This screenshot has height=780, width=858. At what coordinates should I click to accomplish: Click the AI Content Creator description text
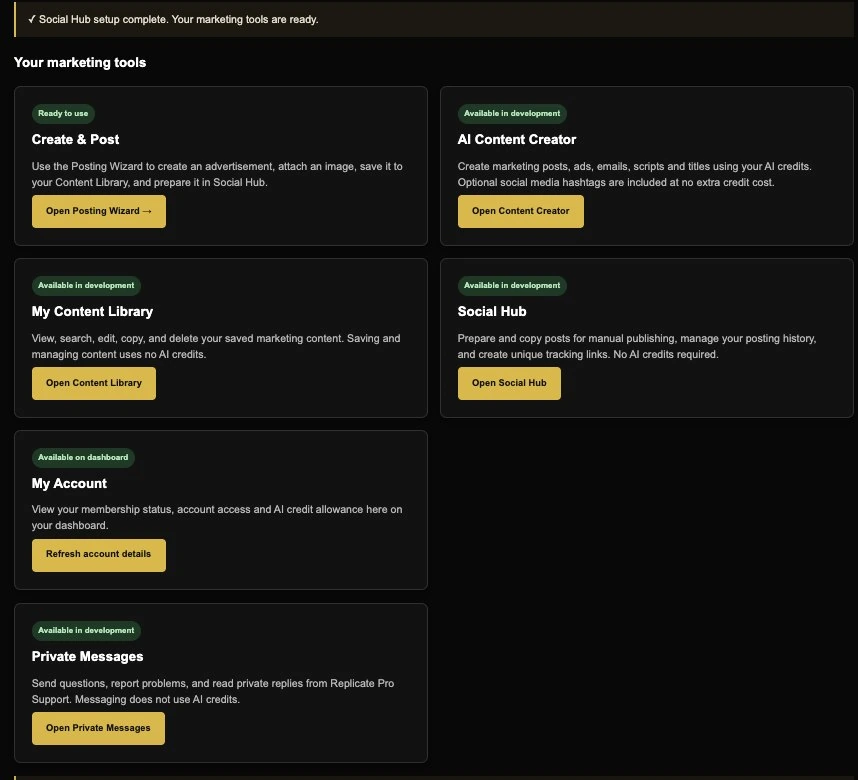tap(635, 174)
